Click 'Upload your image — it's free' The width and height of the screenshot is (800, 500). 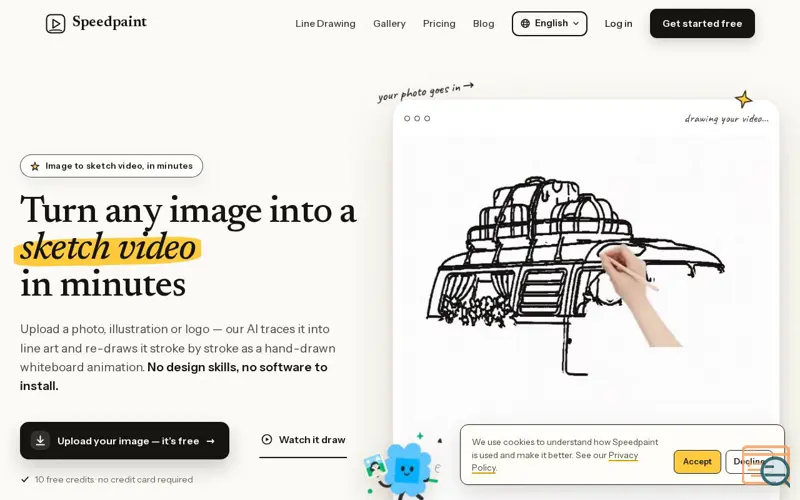[x=124, y=441]
